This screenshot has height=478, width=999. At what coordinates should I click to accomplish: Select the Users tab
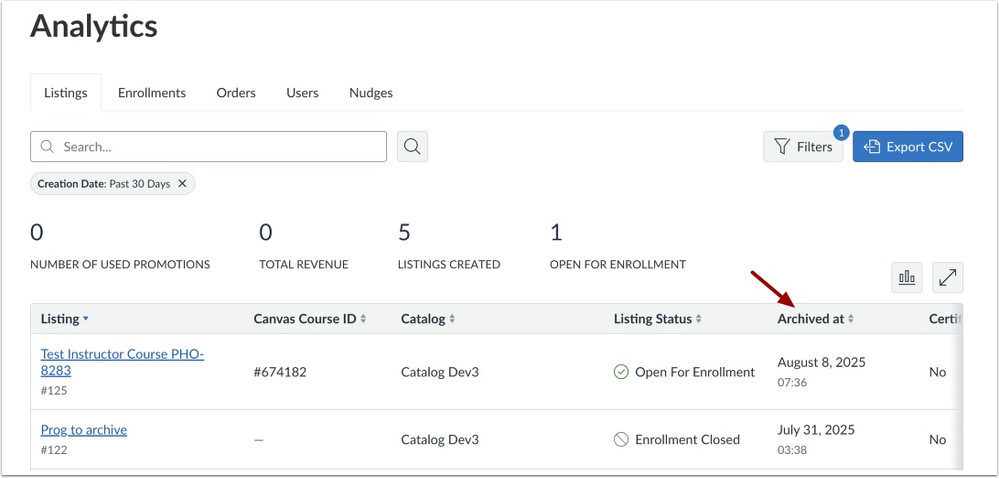[302, 93]
